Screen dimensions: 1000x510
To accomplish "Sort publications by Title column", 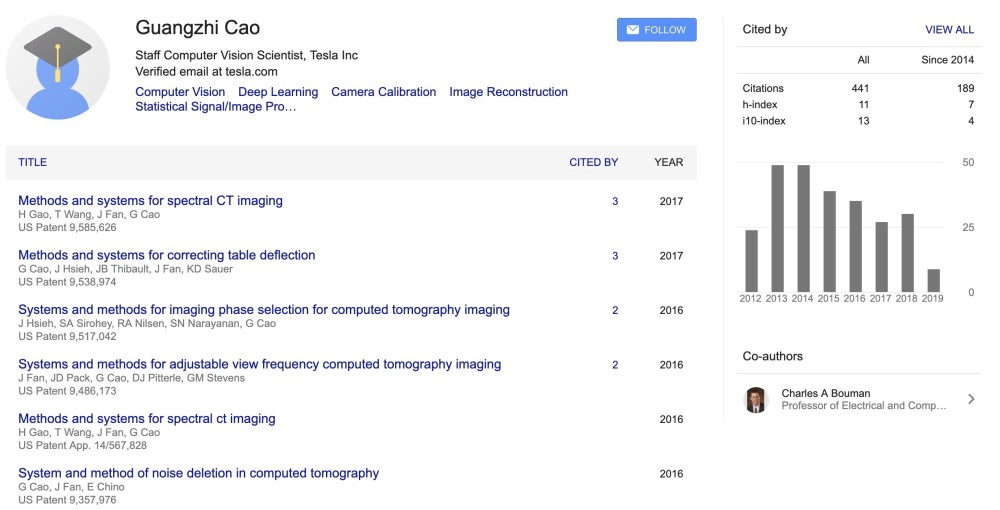I will (x=33, y=162).
